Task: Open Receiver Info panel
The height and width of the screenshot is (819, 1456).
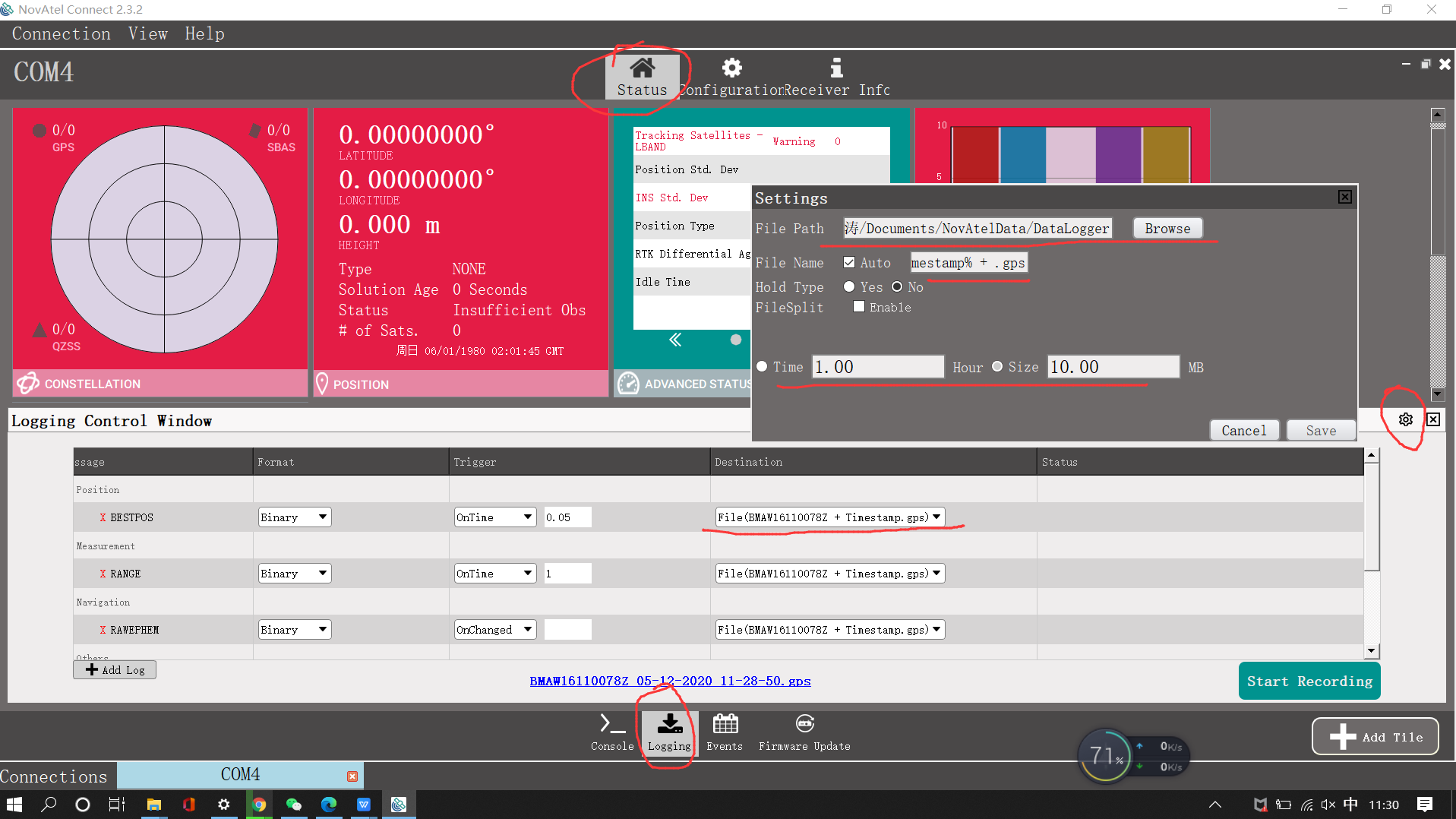Action: [835, 75]
